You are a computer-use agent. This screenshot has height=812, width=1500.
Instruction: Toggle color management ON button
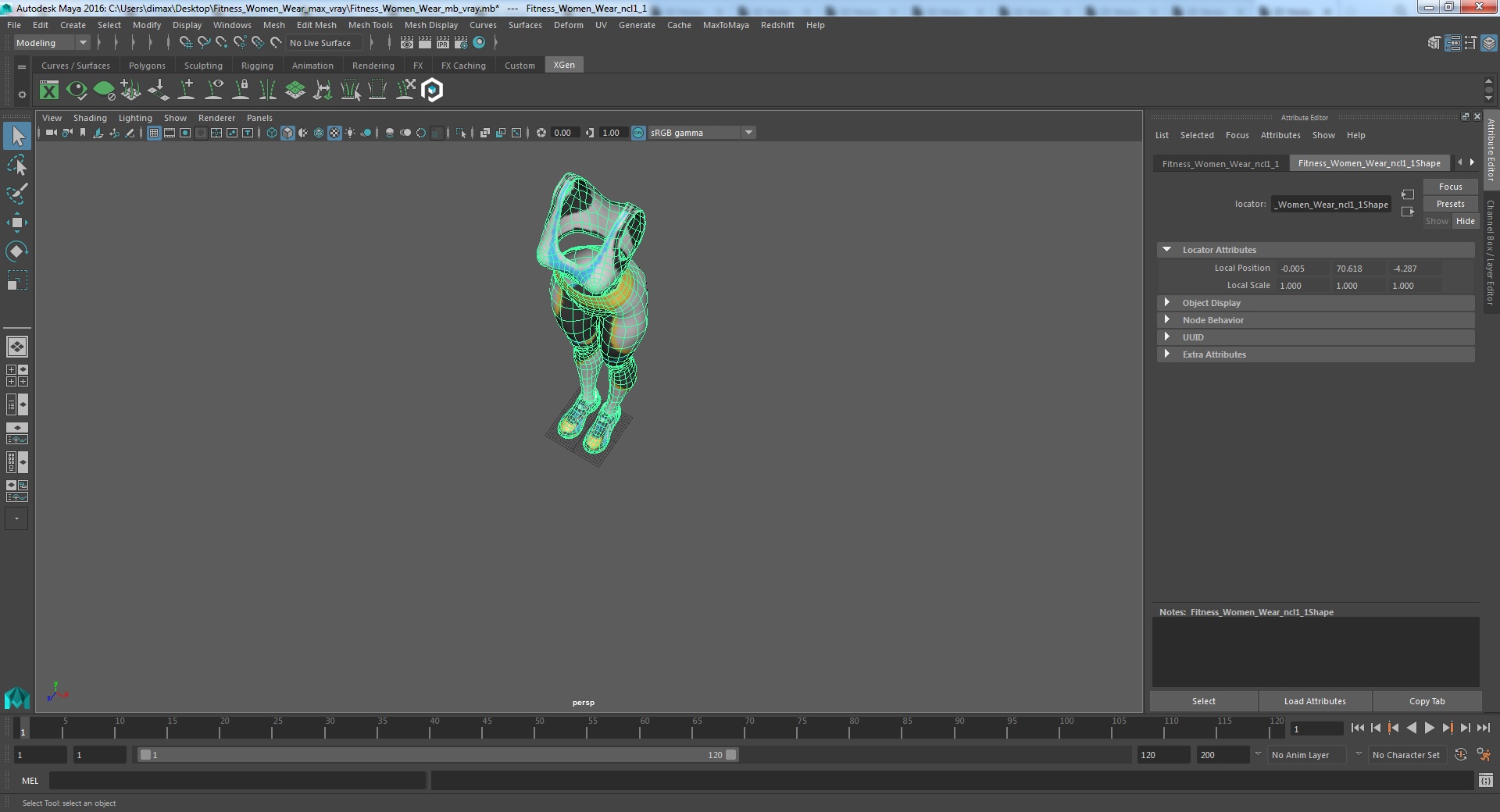[x=638, y=133]
